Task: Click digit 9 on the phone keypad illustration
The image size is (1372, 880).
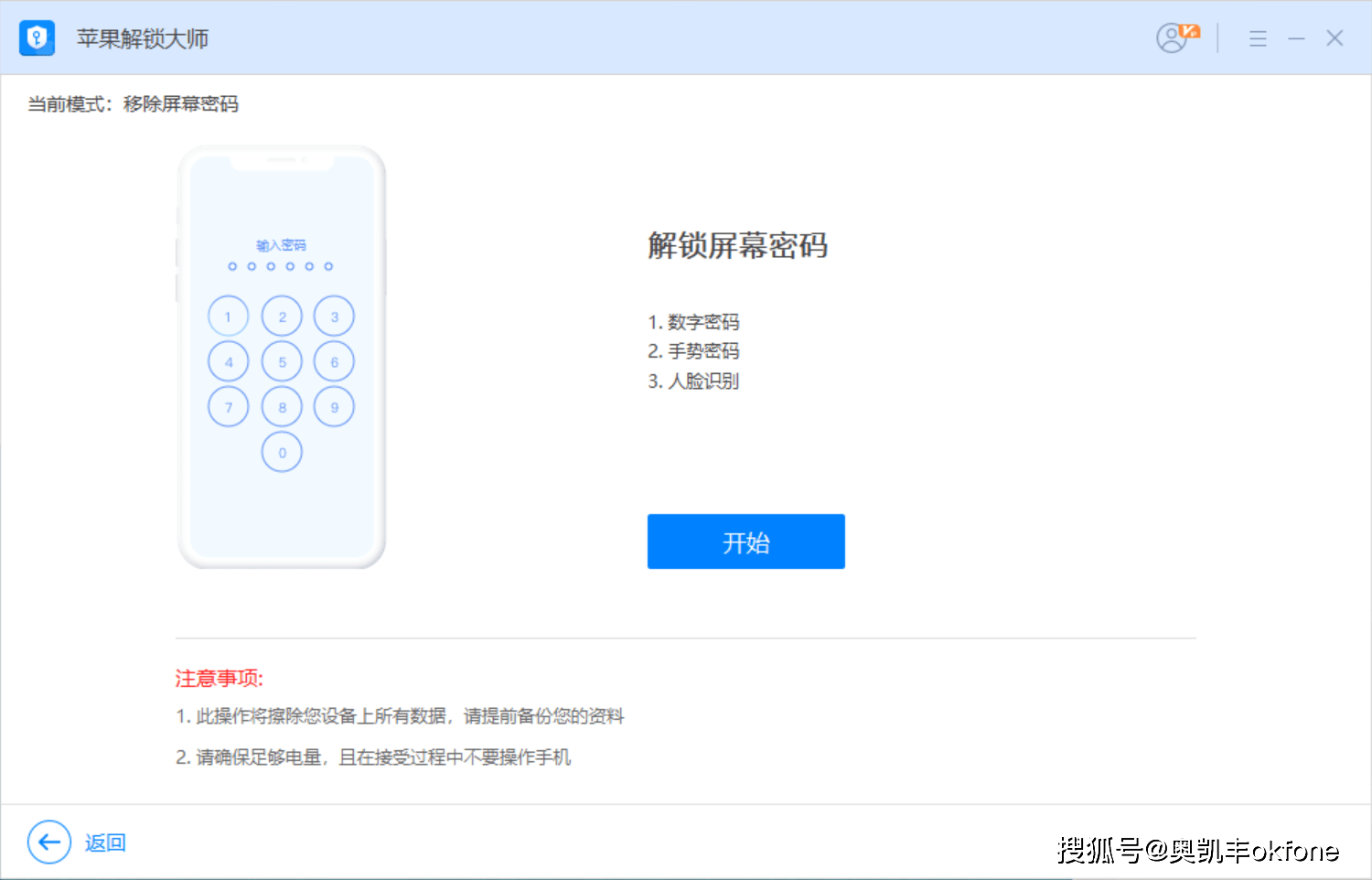Action: pyautogui.click(x=334, y=406)
